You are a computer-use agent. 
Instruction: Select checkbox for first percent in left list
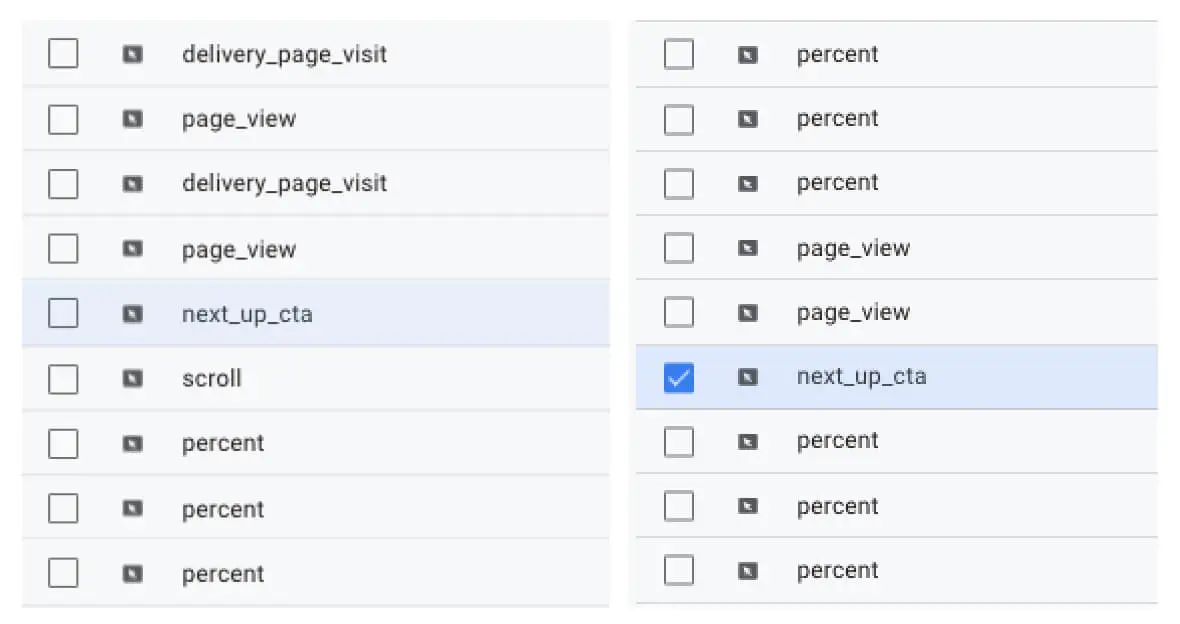coord(63,443)
